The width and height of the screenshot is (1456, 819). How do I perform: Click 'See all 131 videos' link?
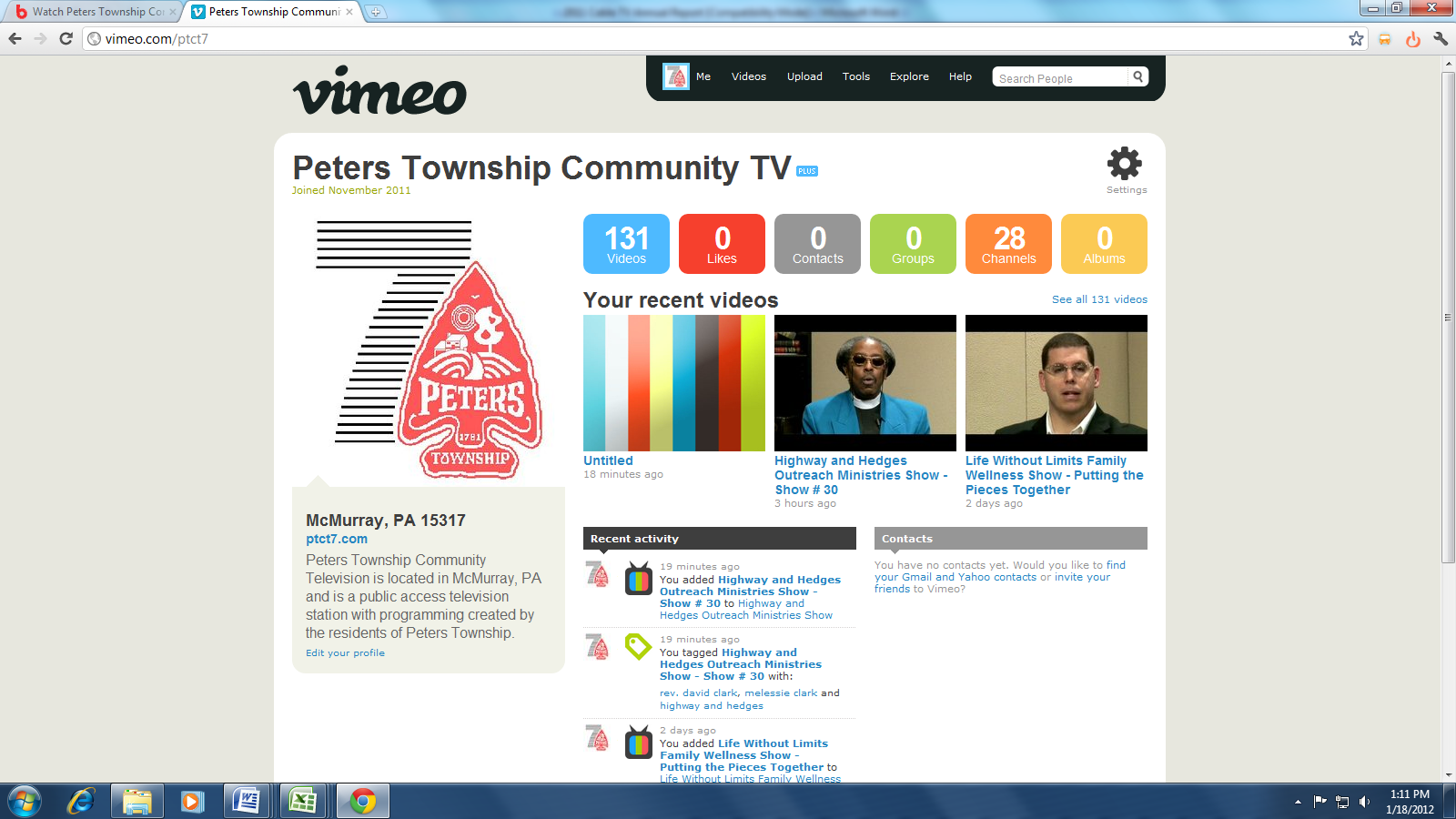[x=1099, y=299]
